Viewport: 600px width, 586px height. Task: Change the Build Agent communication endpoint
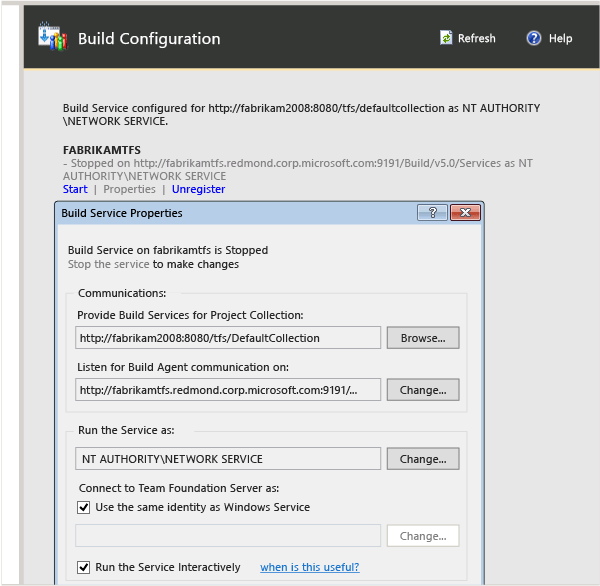click(x=423, y=390)
